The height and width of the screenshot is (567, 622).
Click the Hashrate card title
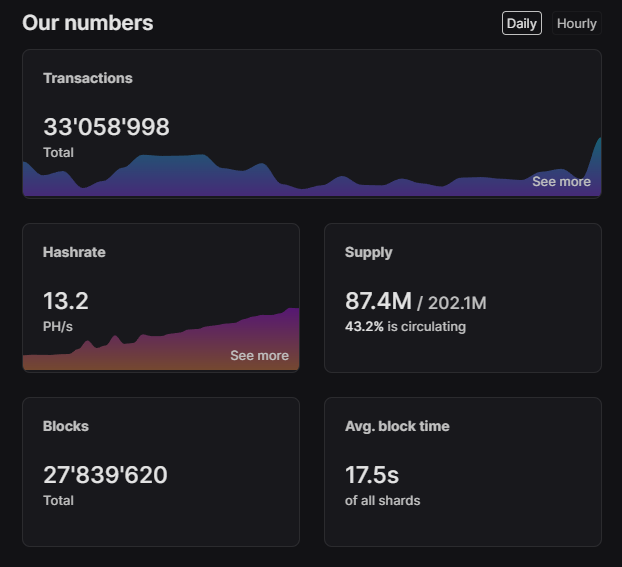tap(74, 252)
